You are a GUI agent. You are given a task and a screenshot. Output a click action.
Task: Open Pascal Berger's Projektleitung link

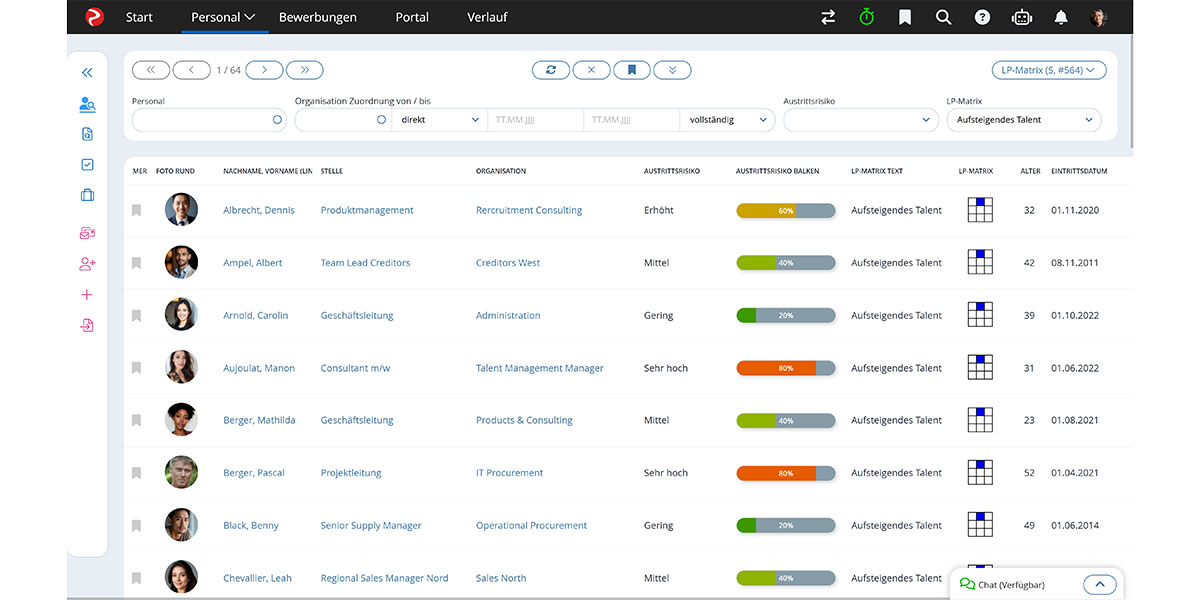point(350,472)
